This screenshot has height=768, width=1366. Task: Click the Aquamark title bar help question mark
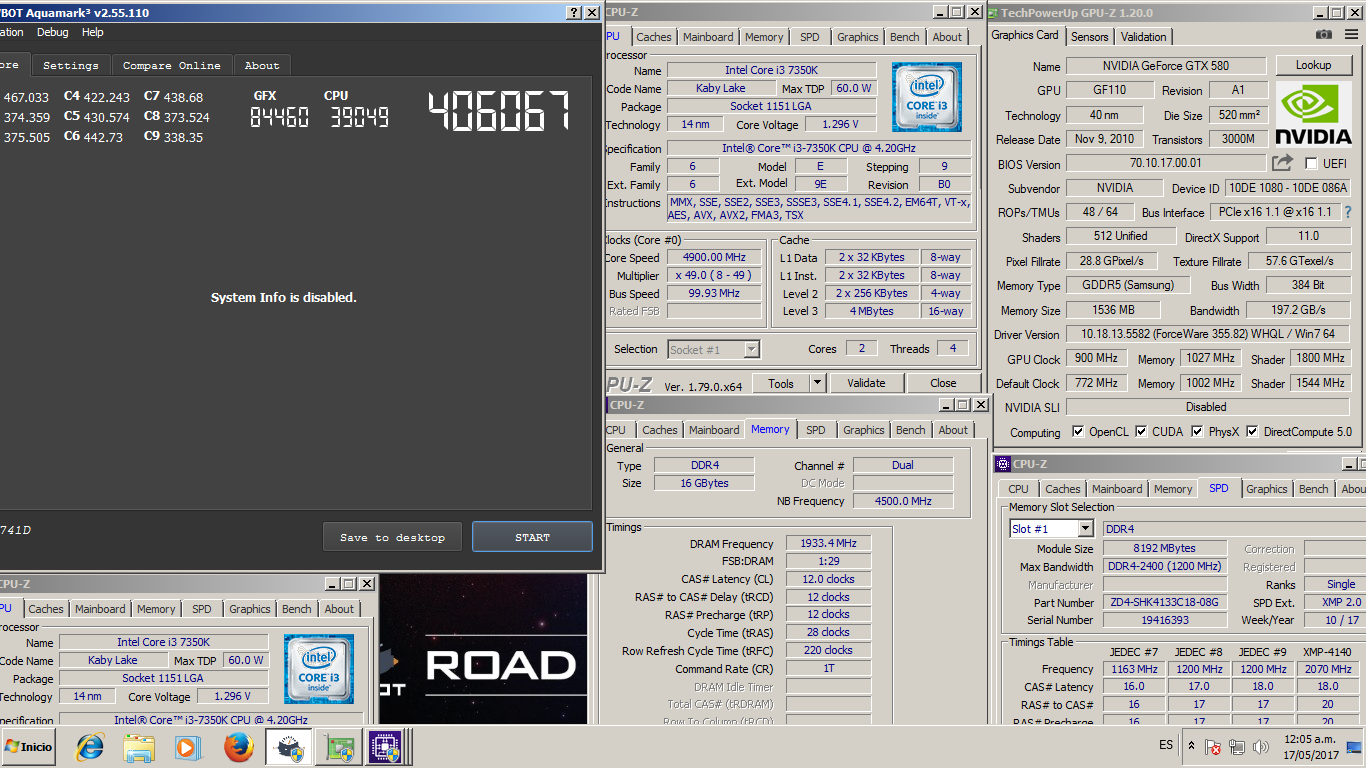point(572,12)
